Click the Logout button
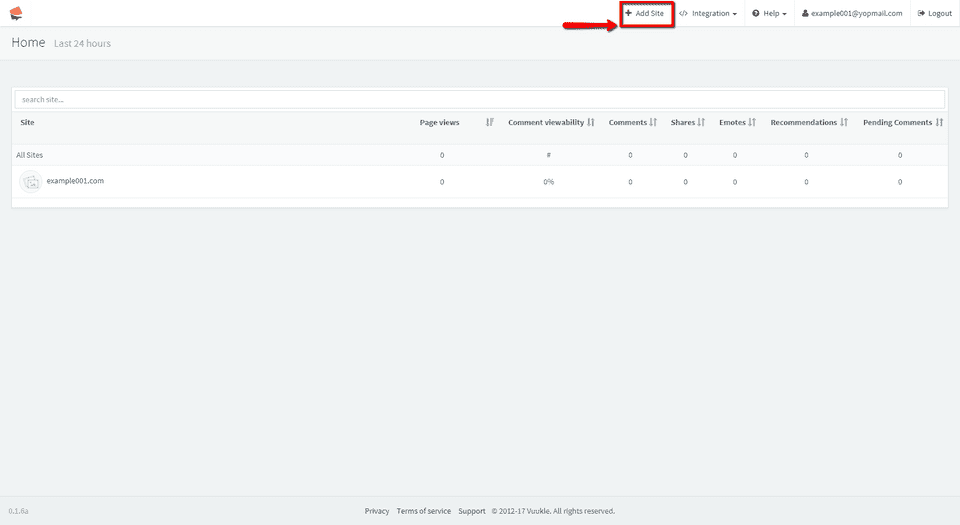The image size is (960, 525). (x=934, y=14)
